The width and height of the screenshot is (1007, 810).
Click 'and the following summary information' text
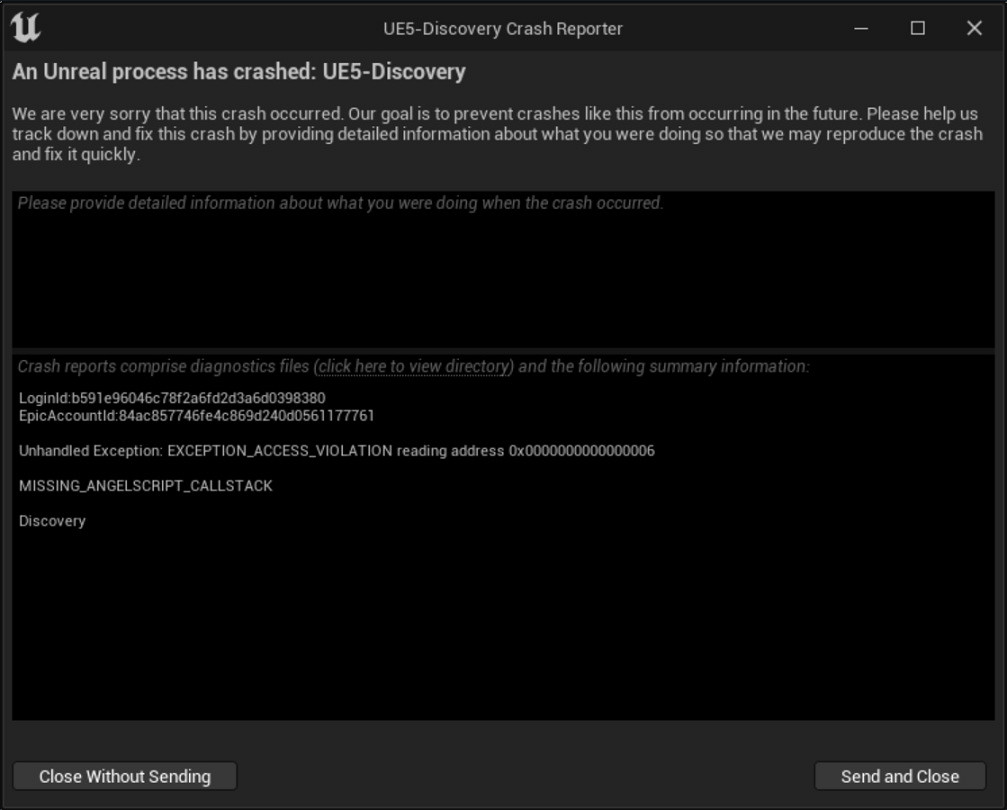click(x=664, y=366)
